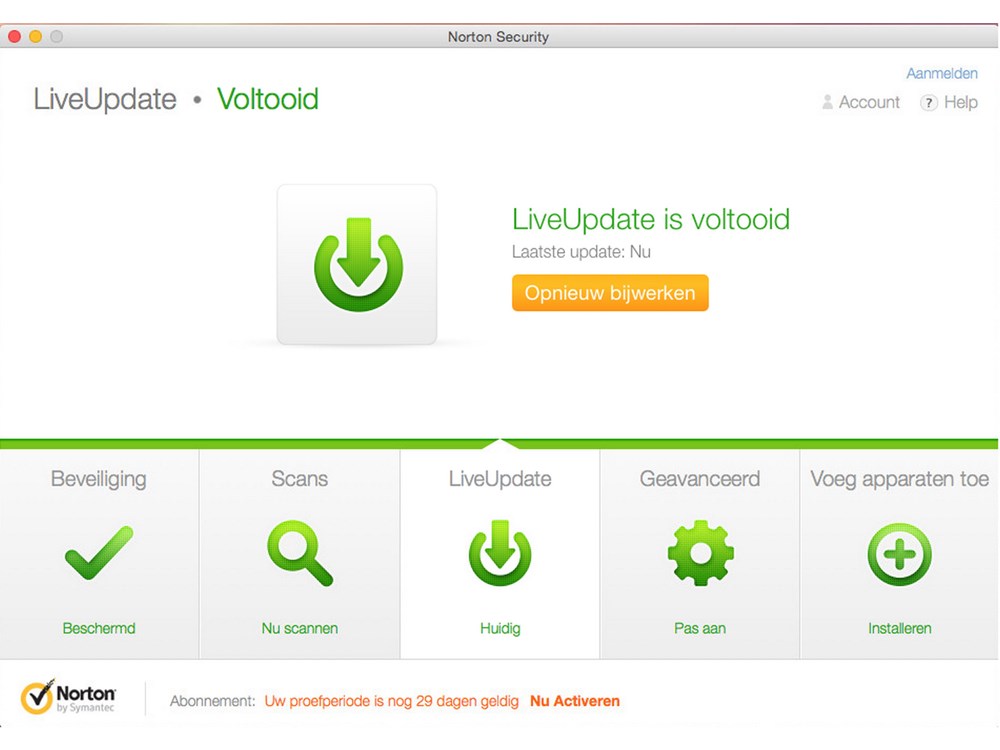Click the Geavanceerd gear icon
This screenshot has height=750, width=1000.
pyautogui.click(x=700, y=553)
